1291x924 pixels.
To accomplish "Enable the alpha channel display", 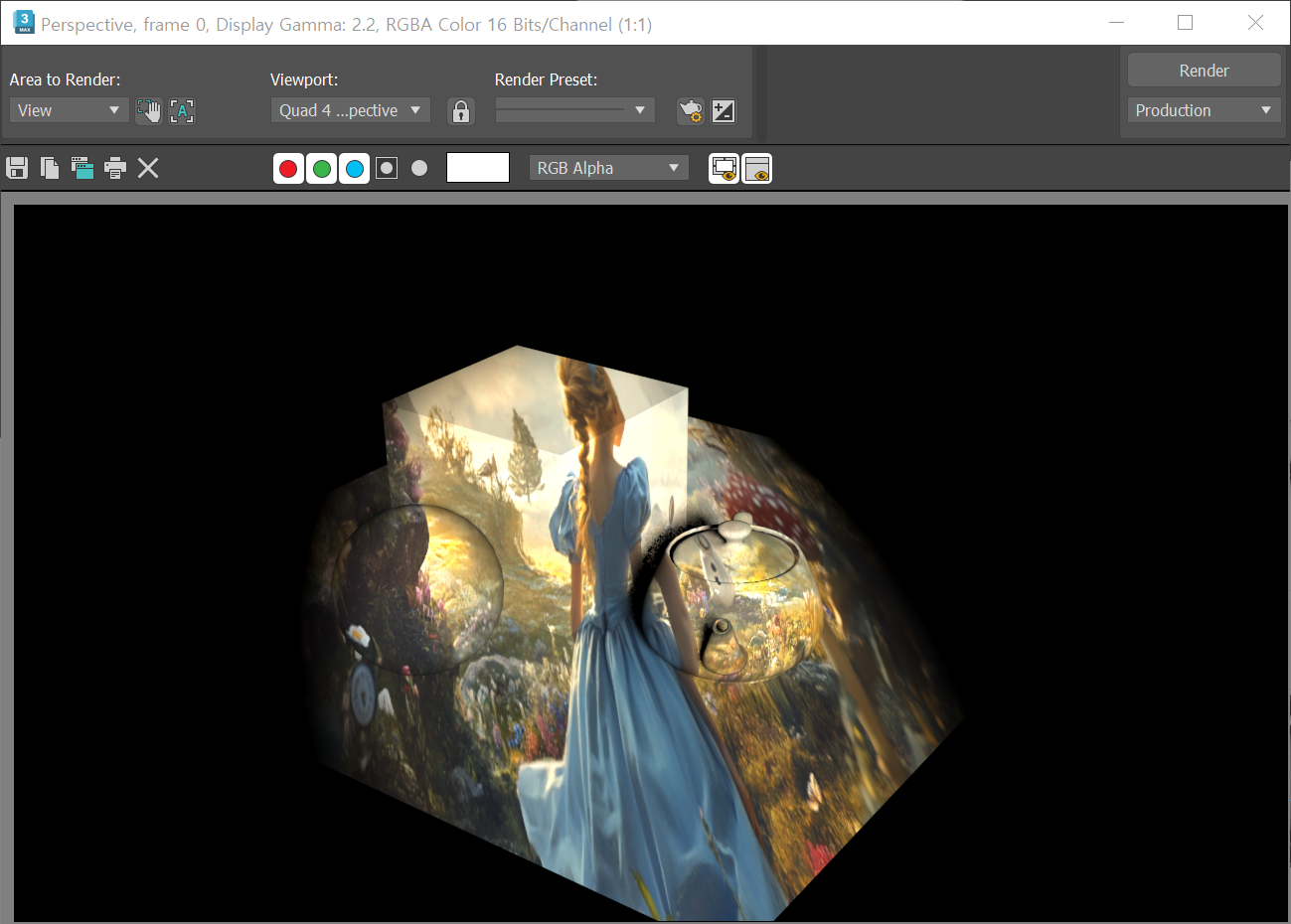I will [x=387, y=169].
